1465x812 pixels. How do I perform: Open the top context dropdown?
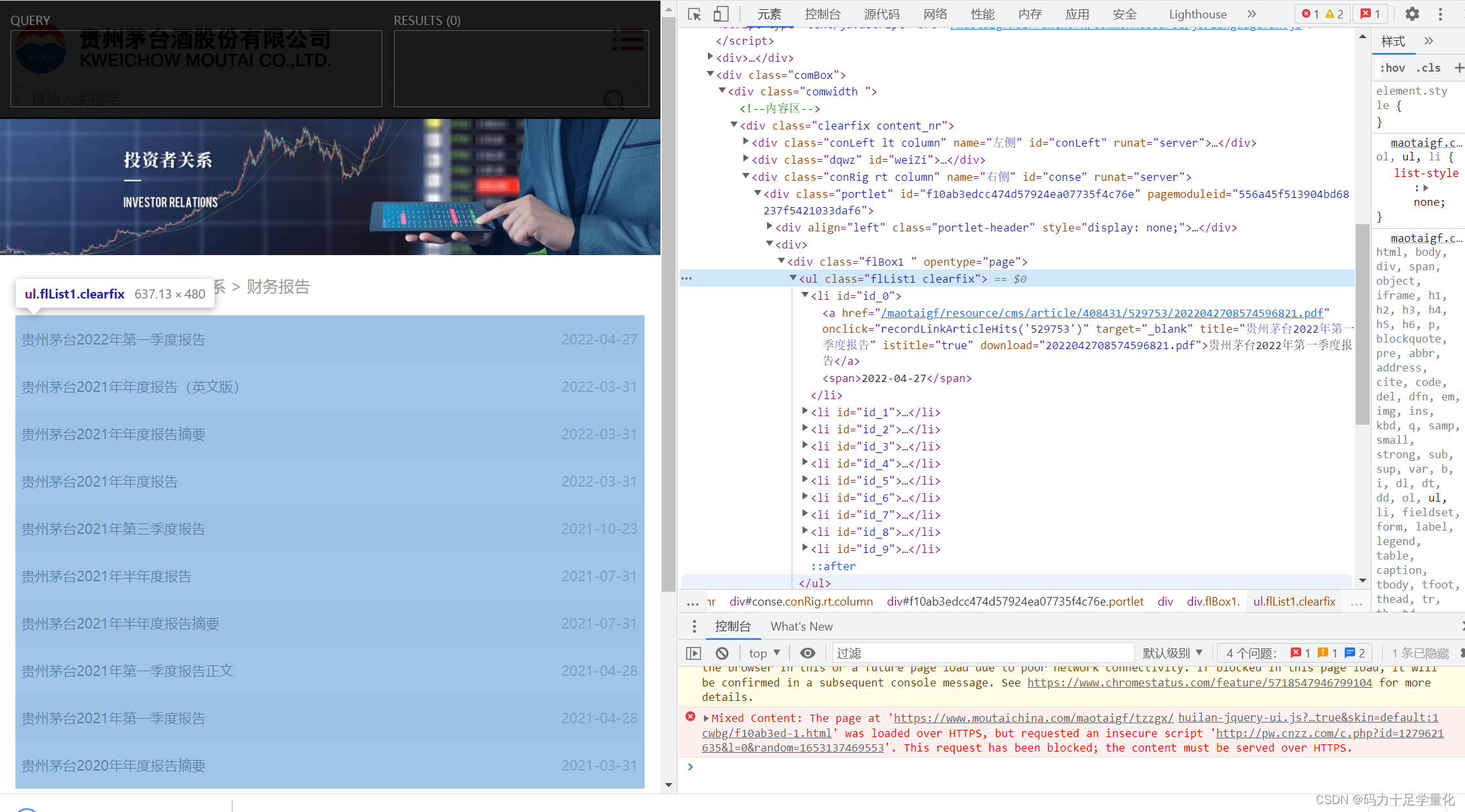point(764,653)
